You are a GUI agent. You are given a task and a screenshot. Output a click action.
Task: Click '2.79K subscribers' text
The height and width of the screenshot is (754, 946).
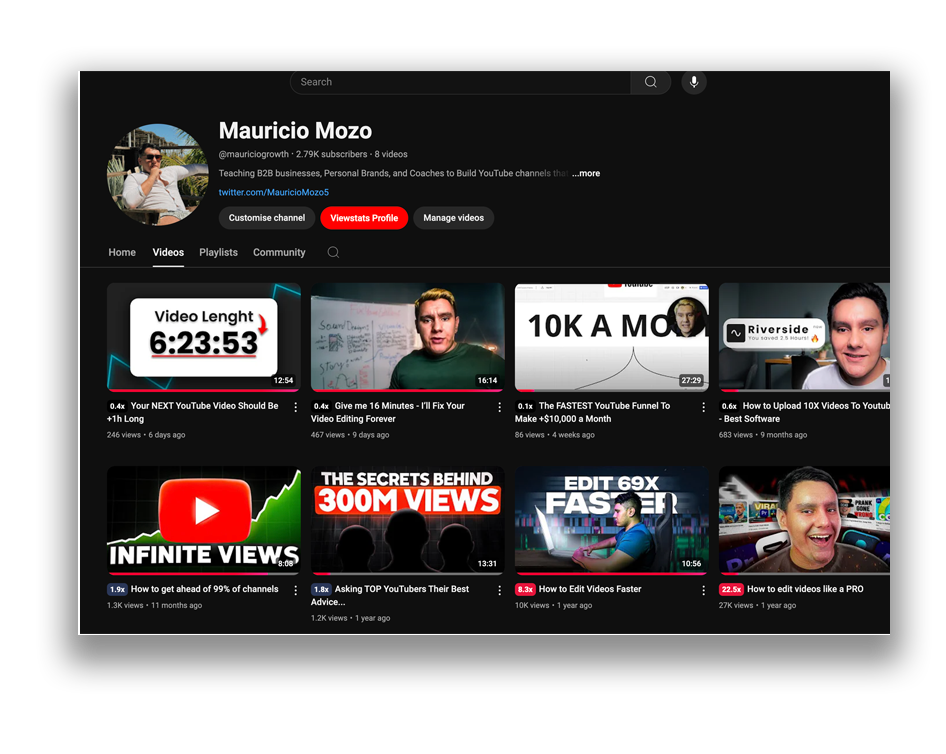(331, 154)
